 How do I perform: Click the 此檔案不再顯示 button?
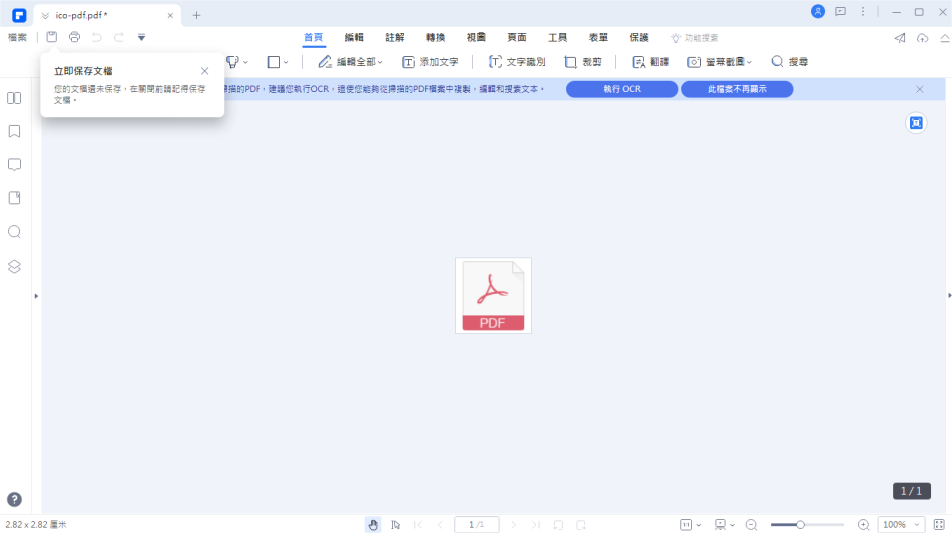coord(737,89)
